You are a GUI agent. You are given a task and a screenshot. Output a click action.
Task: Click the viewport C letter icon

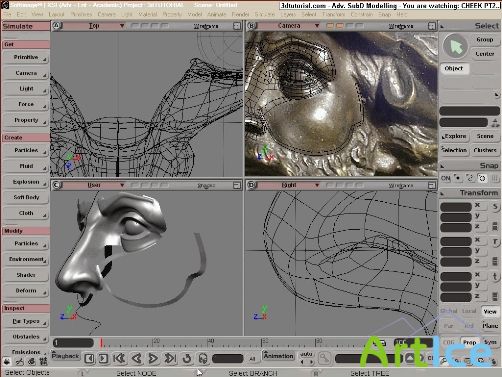(57, 185)
